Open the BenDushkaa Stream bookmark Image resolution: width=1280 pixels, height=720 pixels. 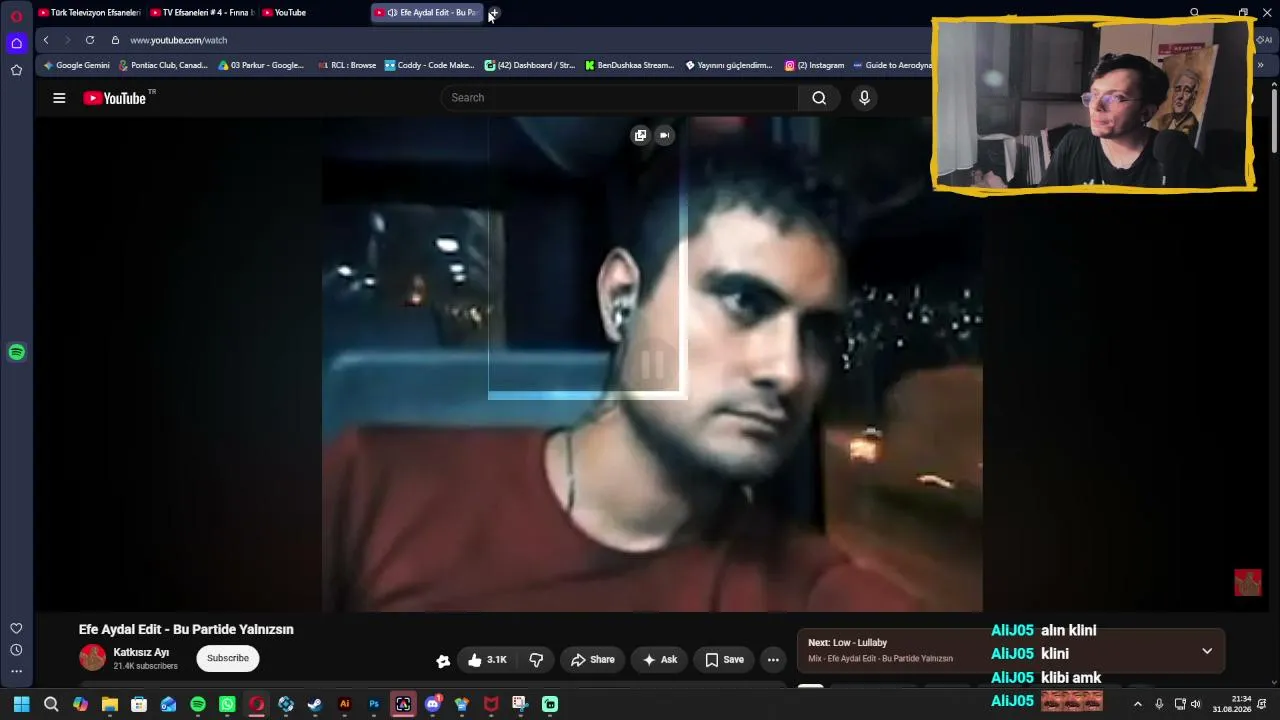pos(630,65)
